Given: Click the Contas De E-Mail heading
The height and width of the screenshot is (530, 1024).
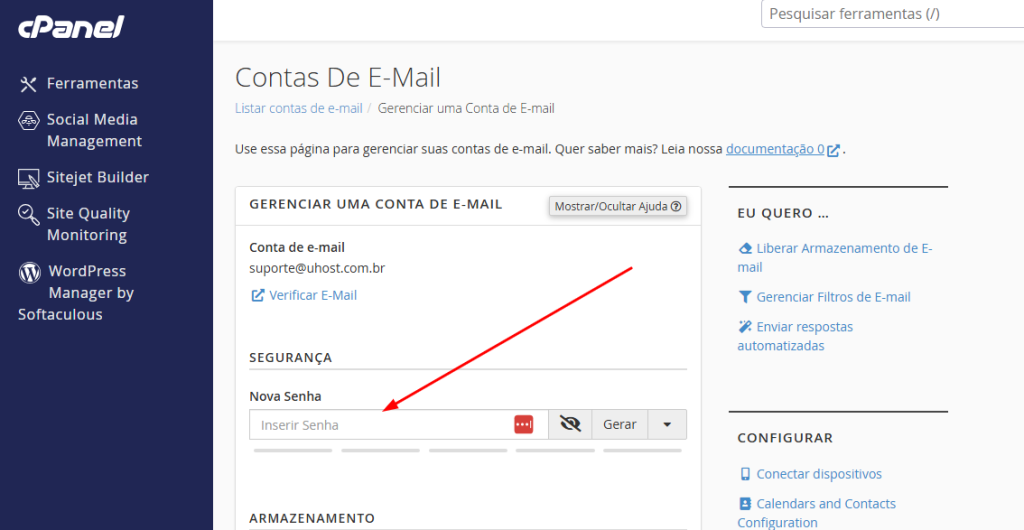Looking at the screenshot, I should [x=338, y=78].
